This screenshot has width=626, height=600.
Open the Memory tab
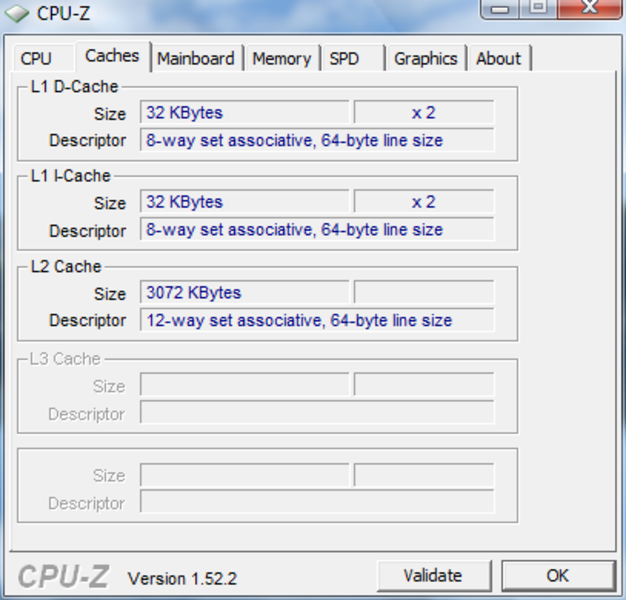282,58
